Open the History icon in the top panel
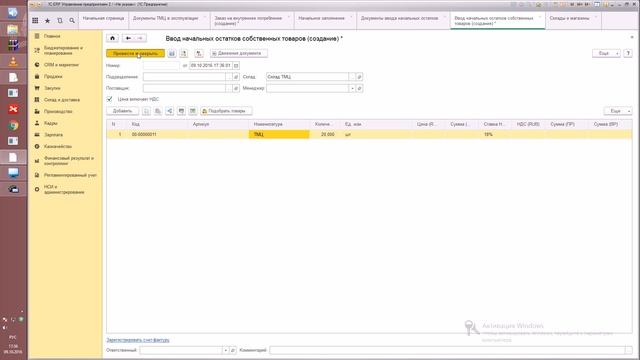Viewport: 640px width, 360px height. (60, 20)
